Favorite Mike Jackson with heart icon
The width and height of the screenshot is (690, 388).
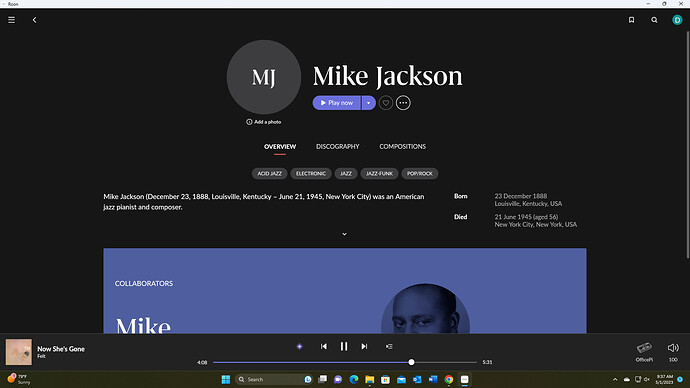tap(386, 103)
